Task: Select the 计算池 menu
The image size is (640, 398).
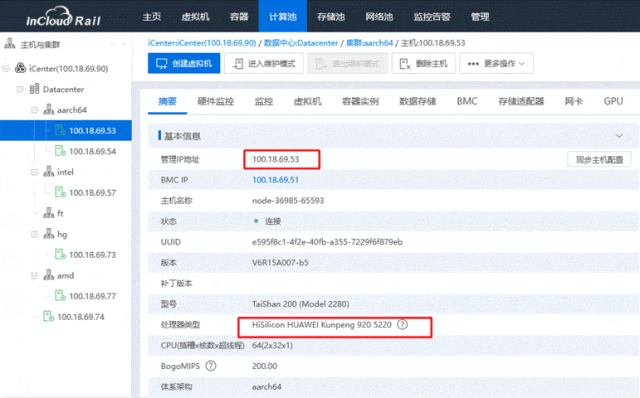Action: coord(283,17)
